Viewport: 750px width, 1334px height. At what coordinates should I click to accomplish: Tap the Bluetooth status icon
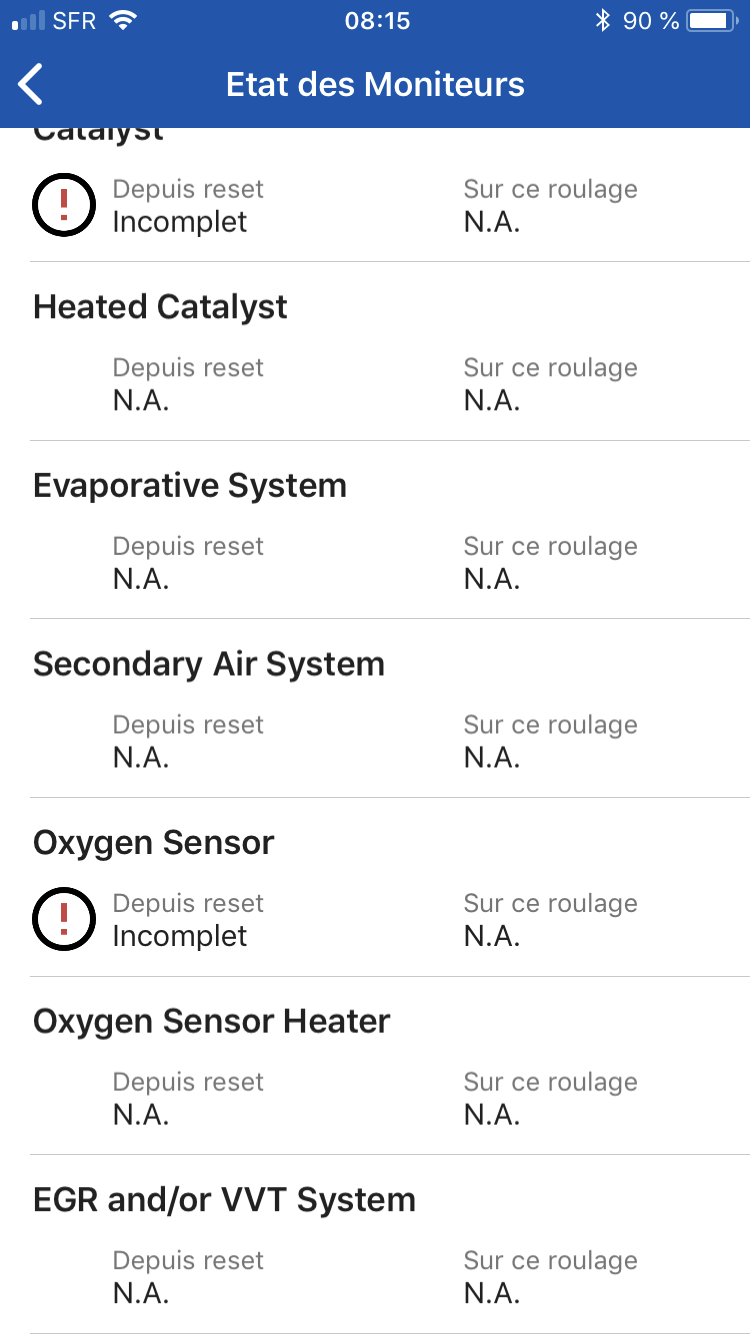[x=602, y=21]
